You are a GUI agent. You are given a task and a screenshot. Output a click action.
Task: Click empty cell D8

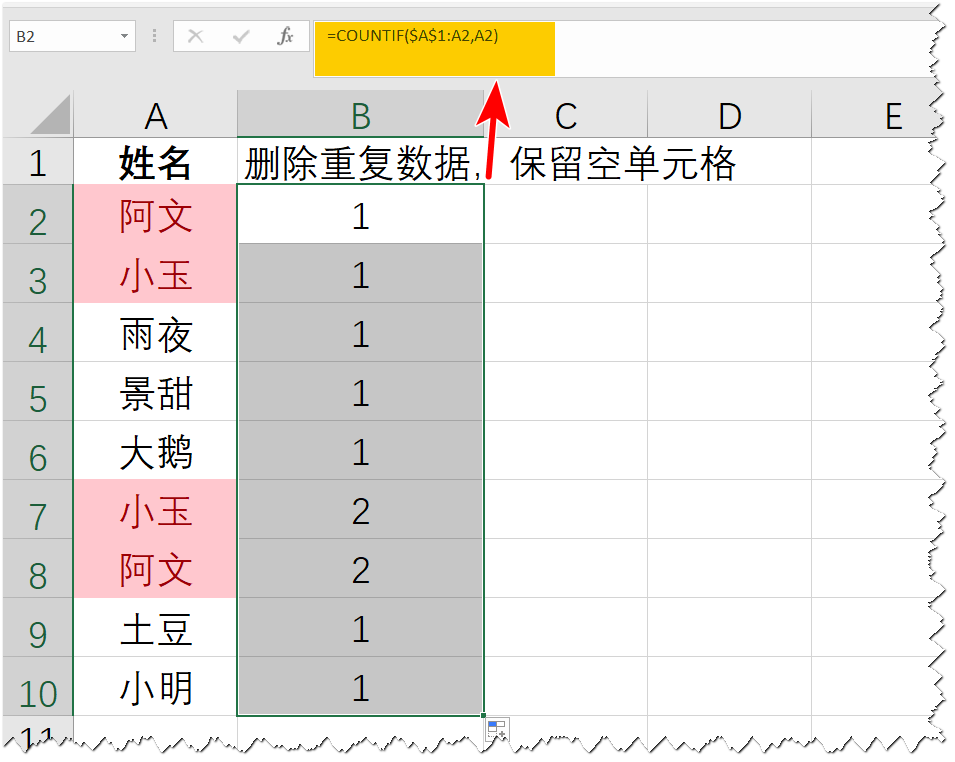coord(730,568)
